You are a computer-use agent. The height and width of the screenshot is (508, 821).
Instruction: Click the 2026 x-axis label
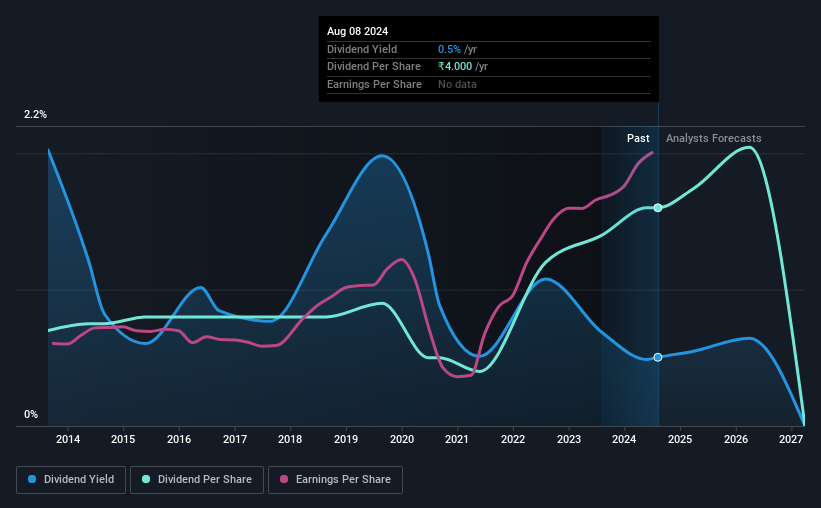(736, 439)
